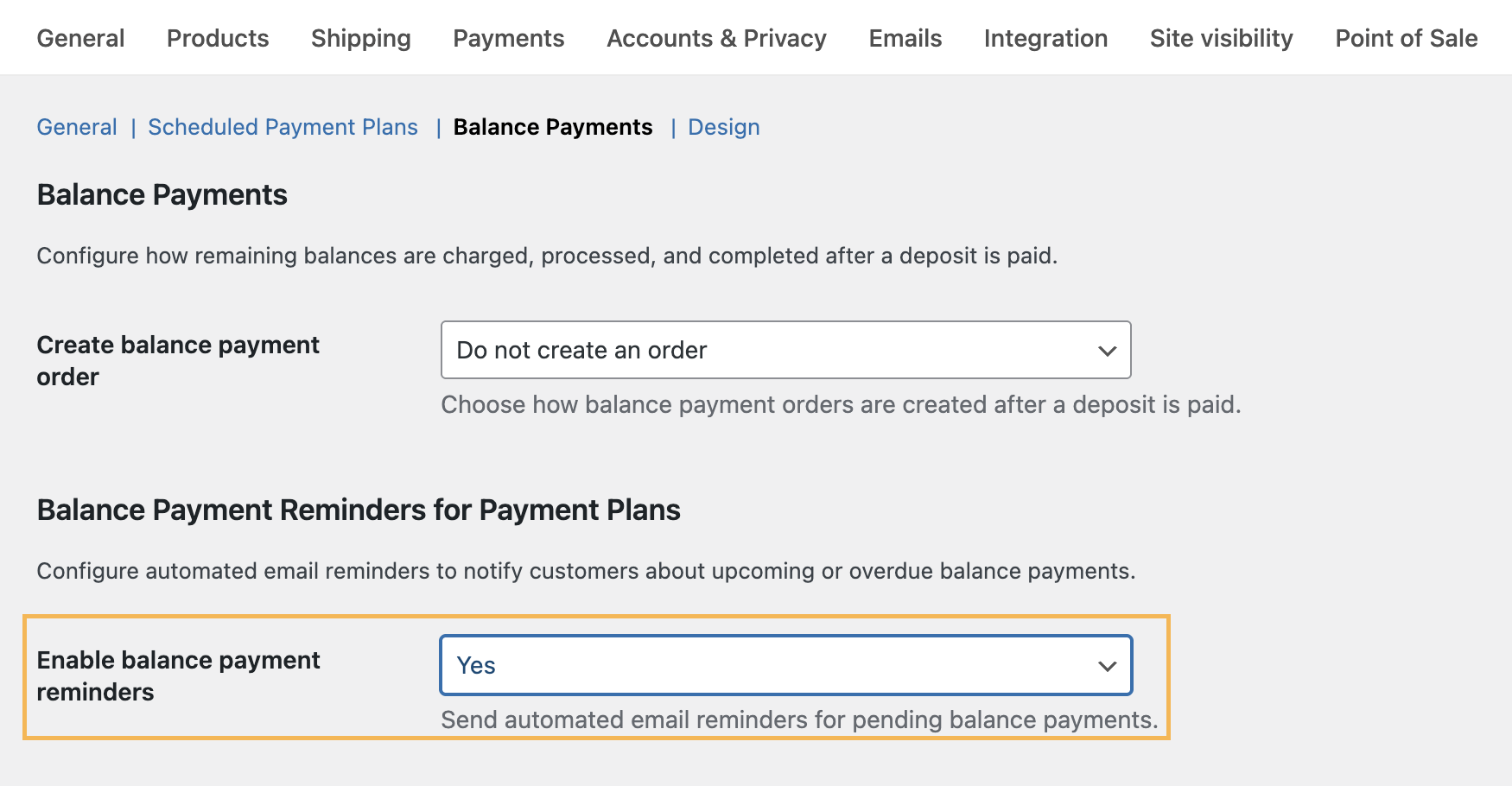Open the Point of Sale tab

pos(1406,38)
